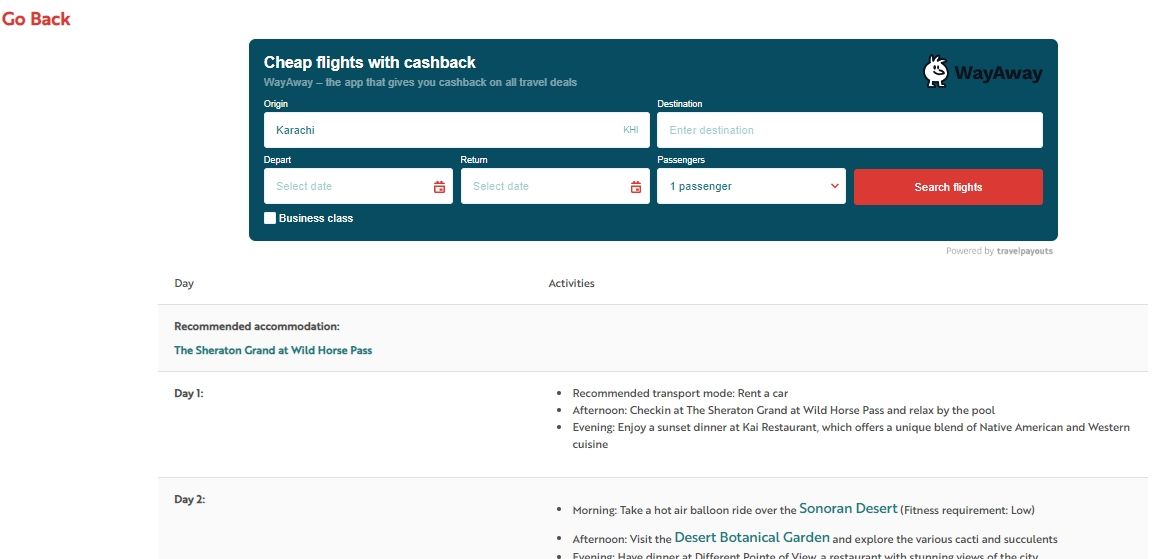1162x559 pixels.
Task: Click the WayAway brand name text
Action: [x=997, y=73]
